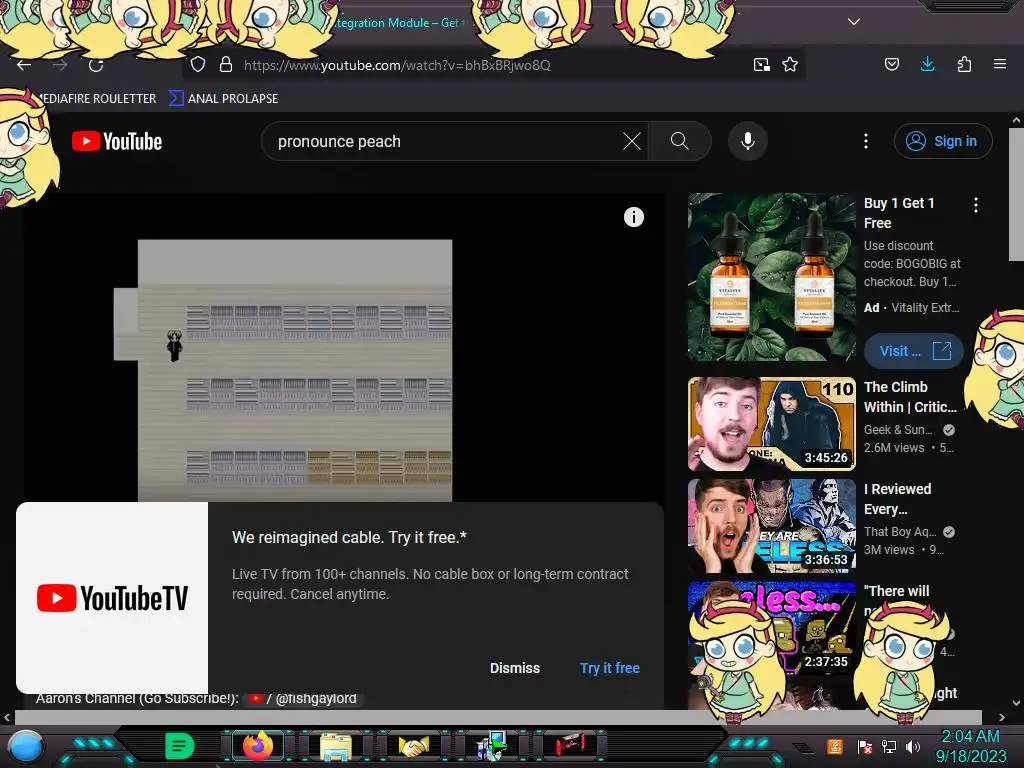Open 'The Climb Within' video title
Image resolution: width=1024 pixels, height=768 pixels.
(x=910, y=397)
